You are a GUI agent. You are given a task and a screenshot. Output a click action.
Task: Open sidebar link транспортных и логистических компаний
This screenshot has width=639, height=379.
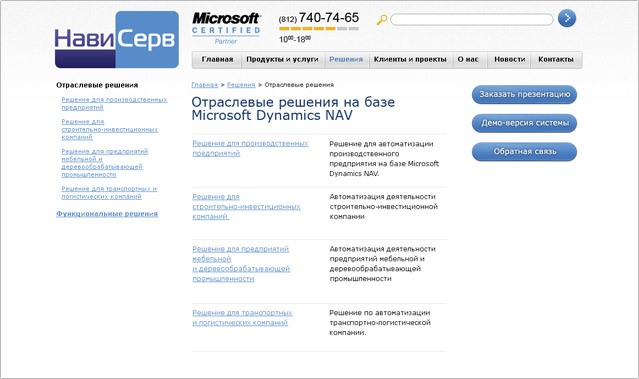[109, 192]
